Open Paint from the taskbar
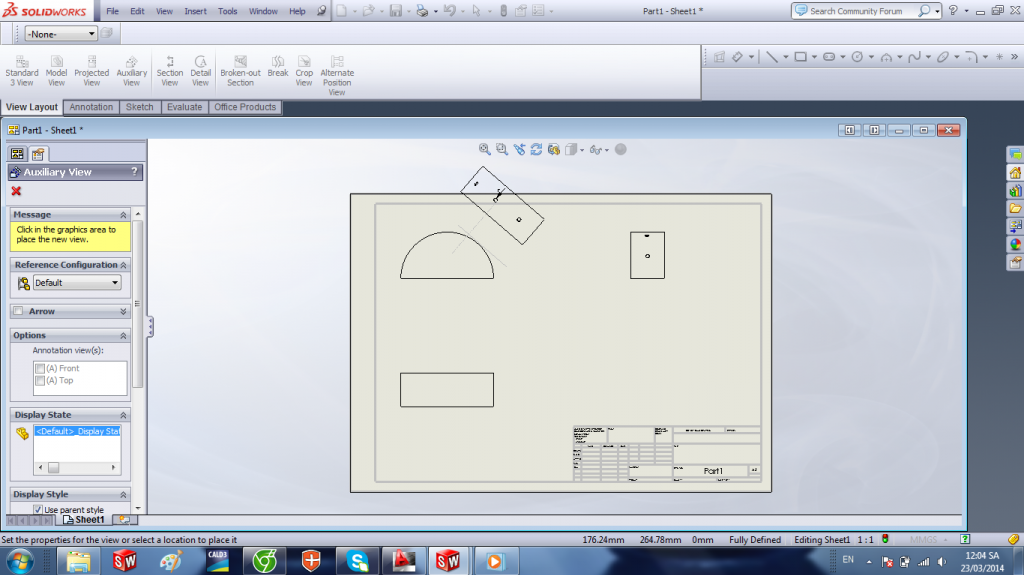 [x=171, y=561]
